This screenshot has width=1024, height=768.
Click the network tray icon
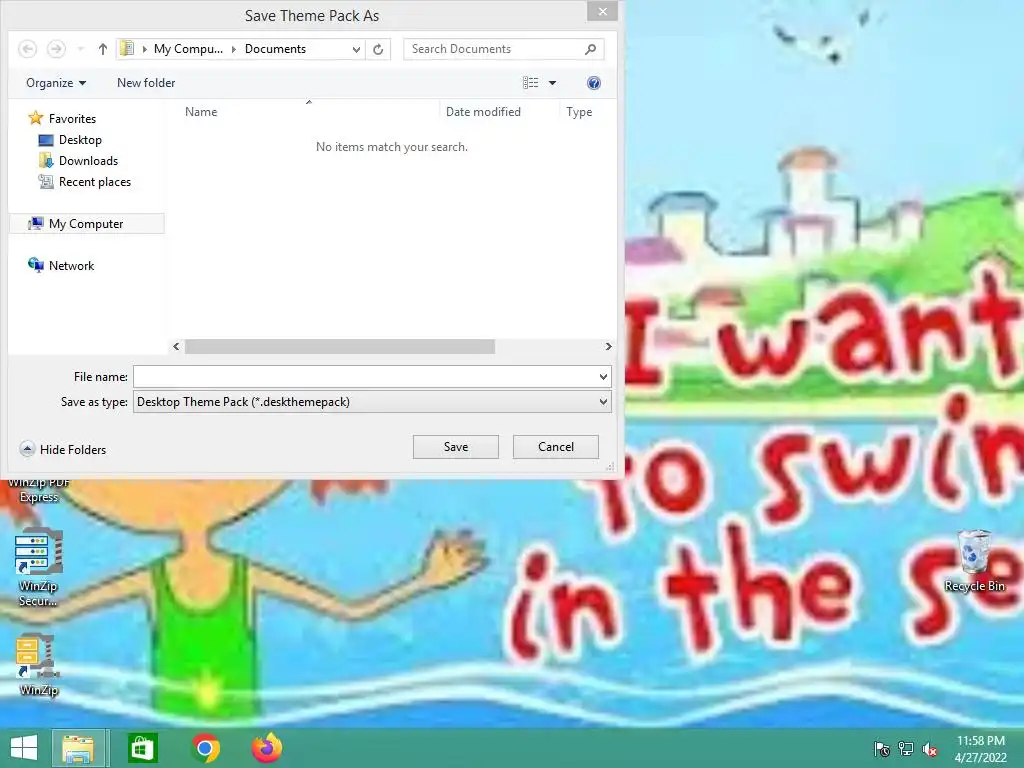coord(906,749)
